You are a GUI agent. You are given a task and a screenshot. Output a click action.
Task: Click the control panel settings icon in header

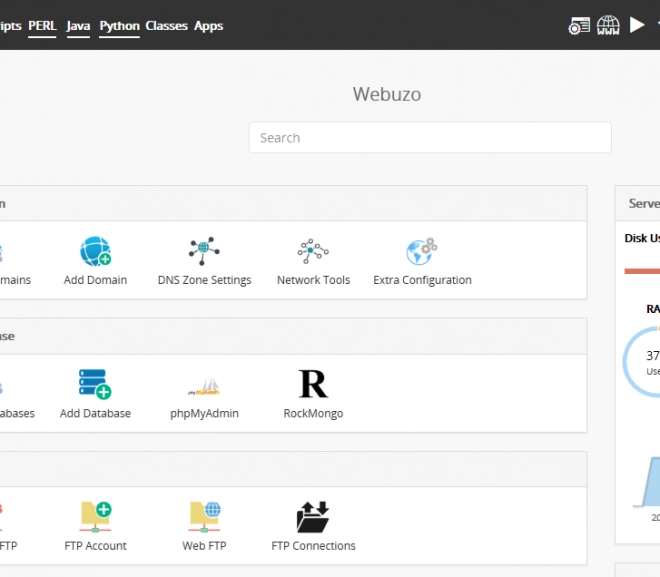tap(579, 26)
